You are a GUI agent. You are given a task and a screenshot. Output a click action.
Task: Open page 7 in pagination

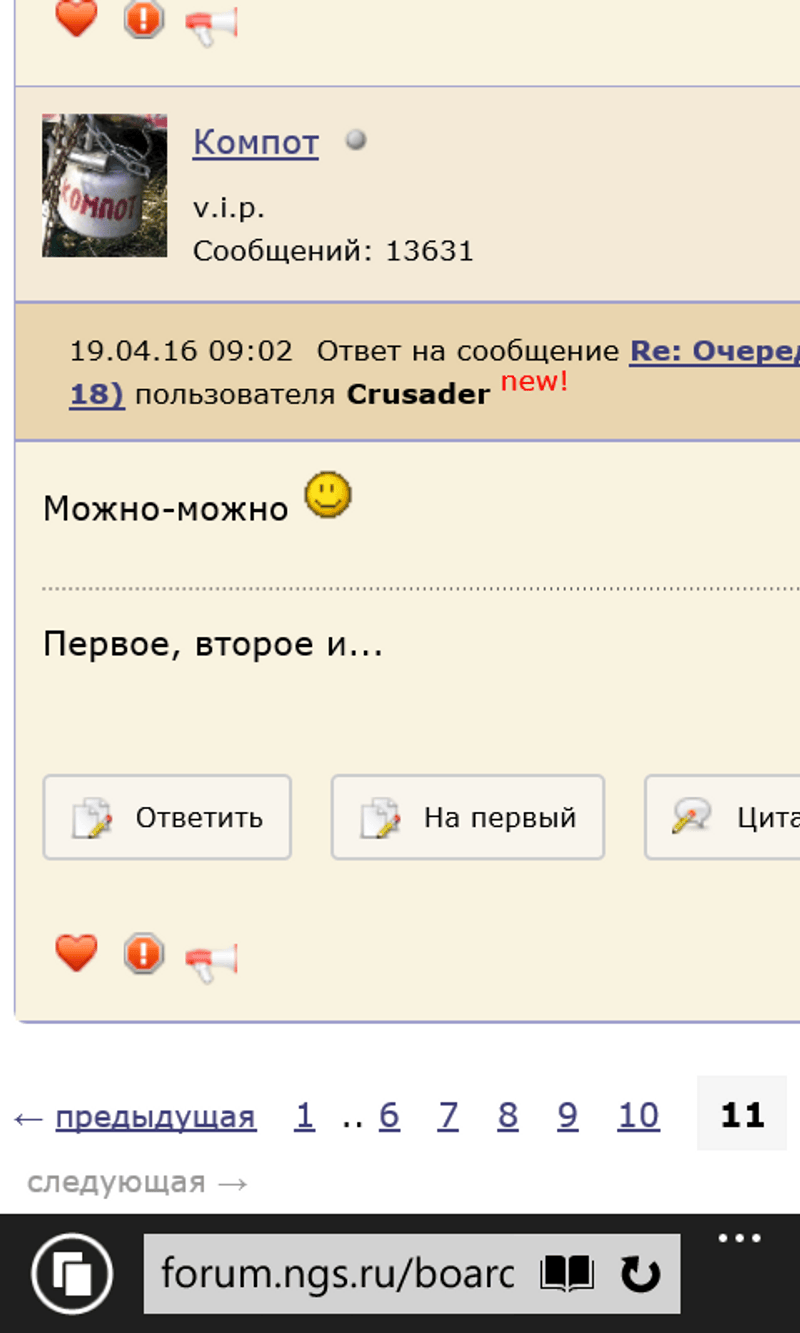coord(448,1116)
